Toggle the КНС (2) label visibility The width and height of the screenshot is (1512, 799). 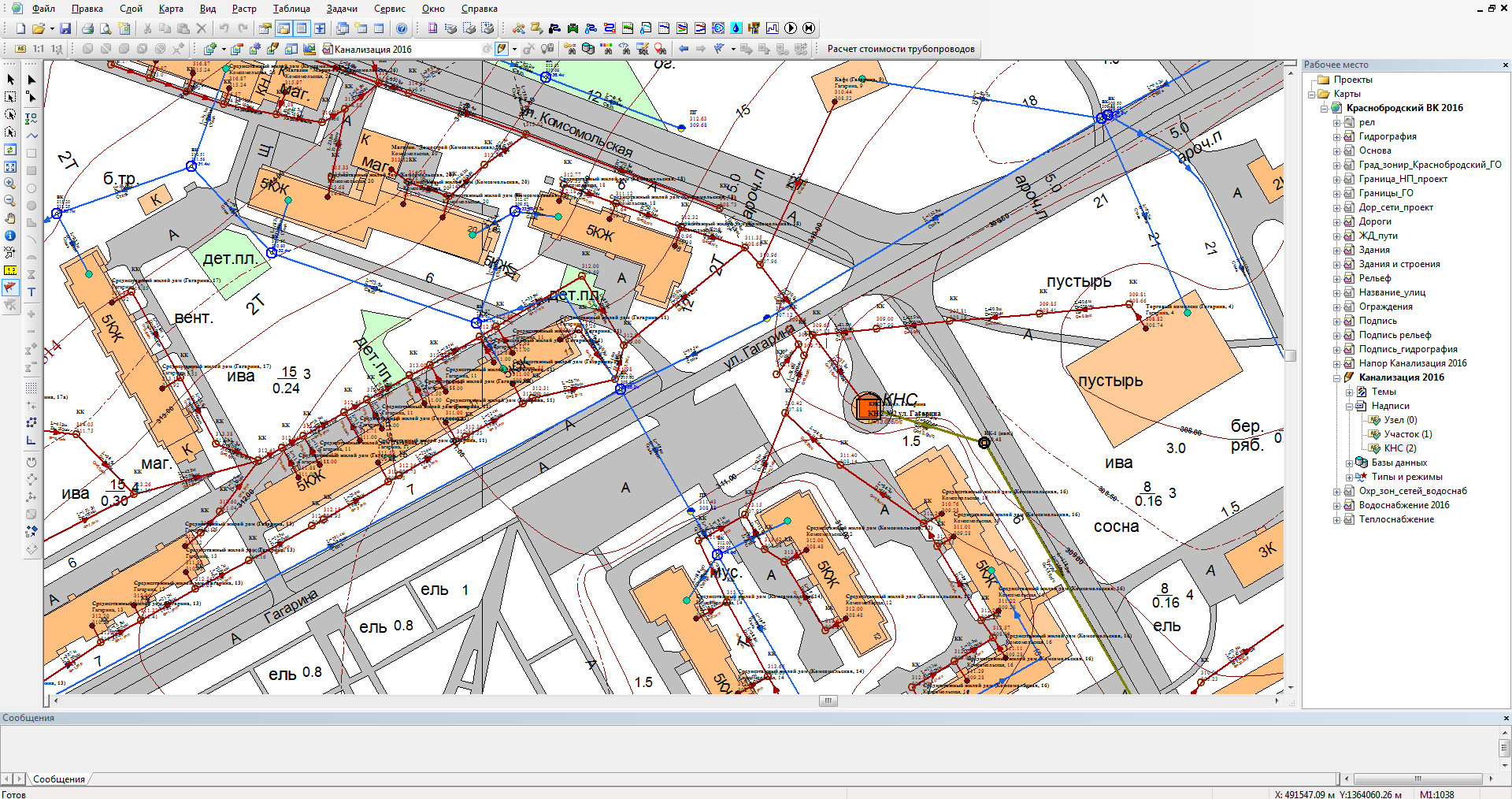click(x=1375, y=448)
